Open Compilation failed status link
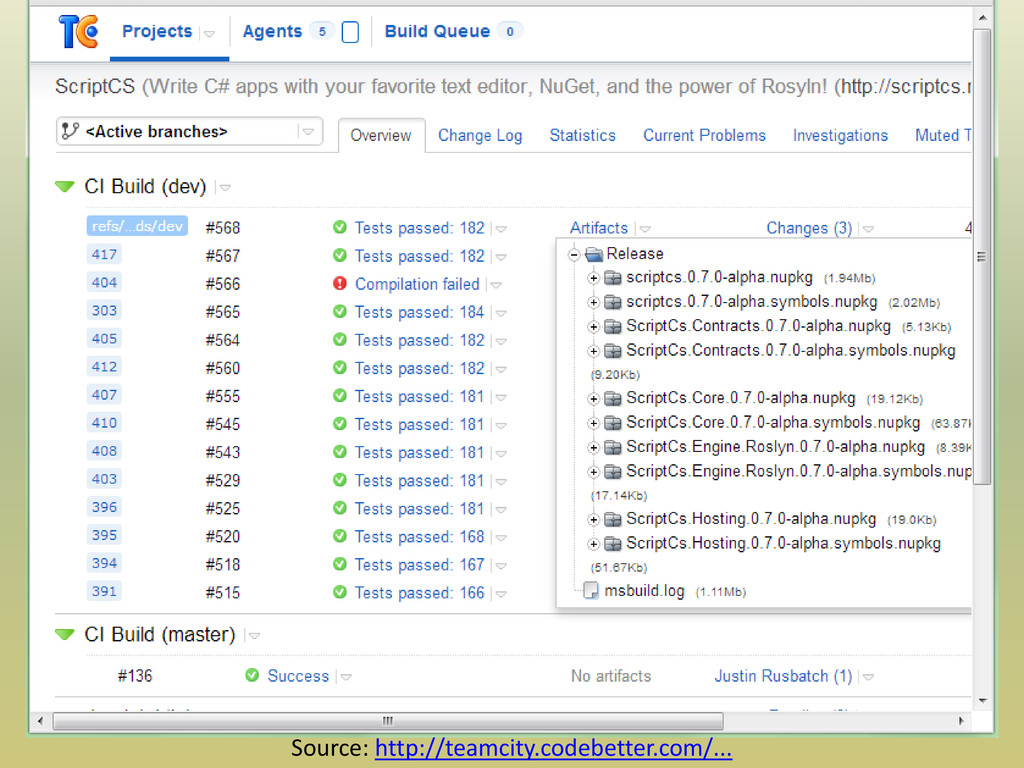The image size is (1024, 768). [x=417, y=284]
